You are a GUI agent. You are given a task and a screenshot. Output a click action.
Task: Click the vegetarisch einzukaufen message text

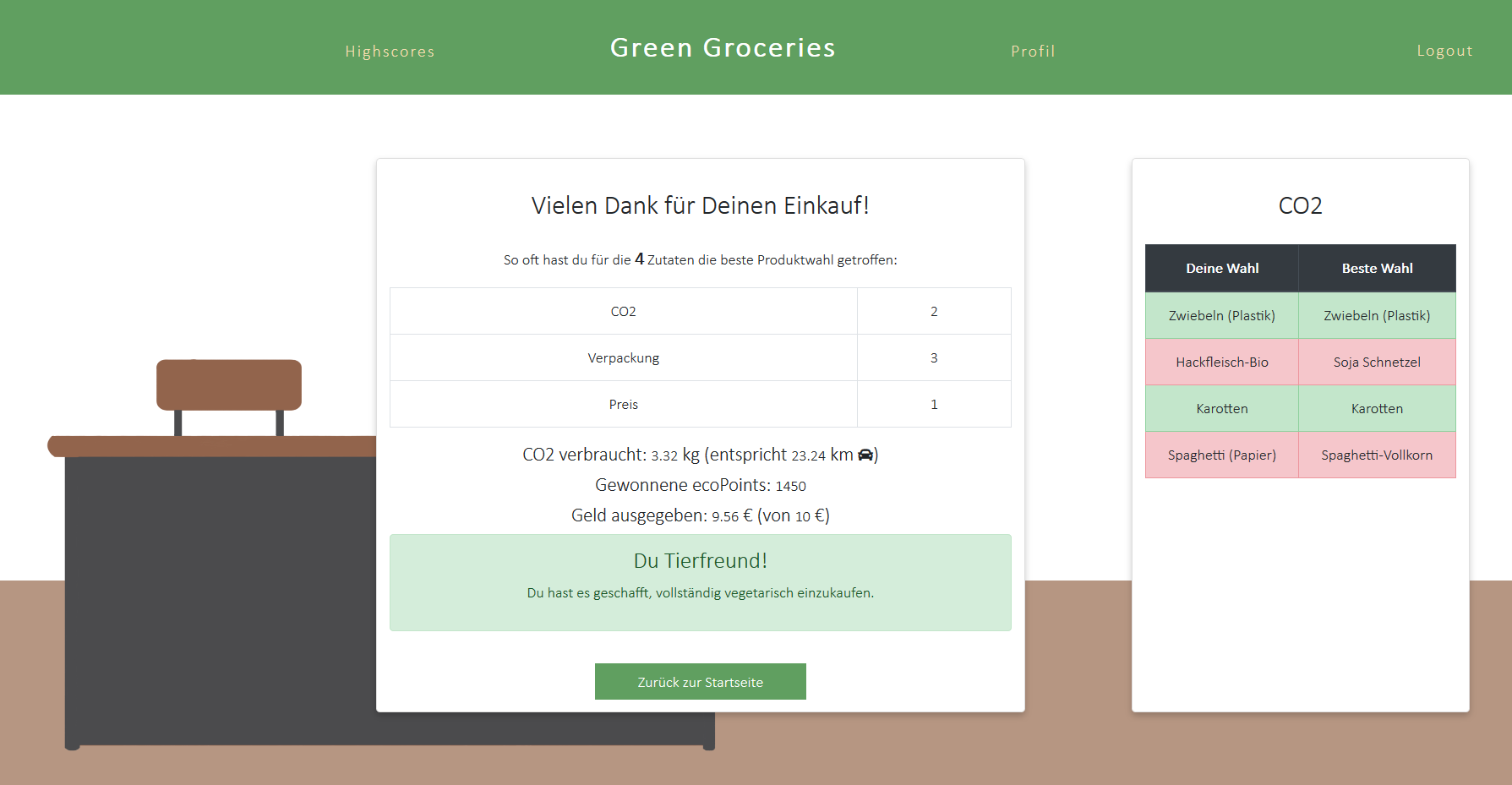click(x=701, y=592)
